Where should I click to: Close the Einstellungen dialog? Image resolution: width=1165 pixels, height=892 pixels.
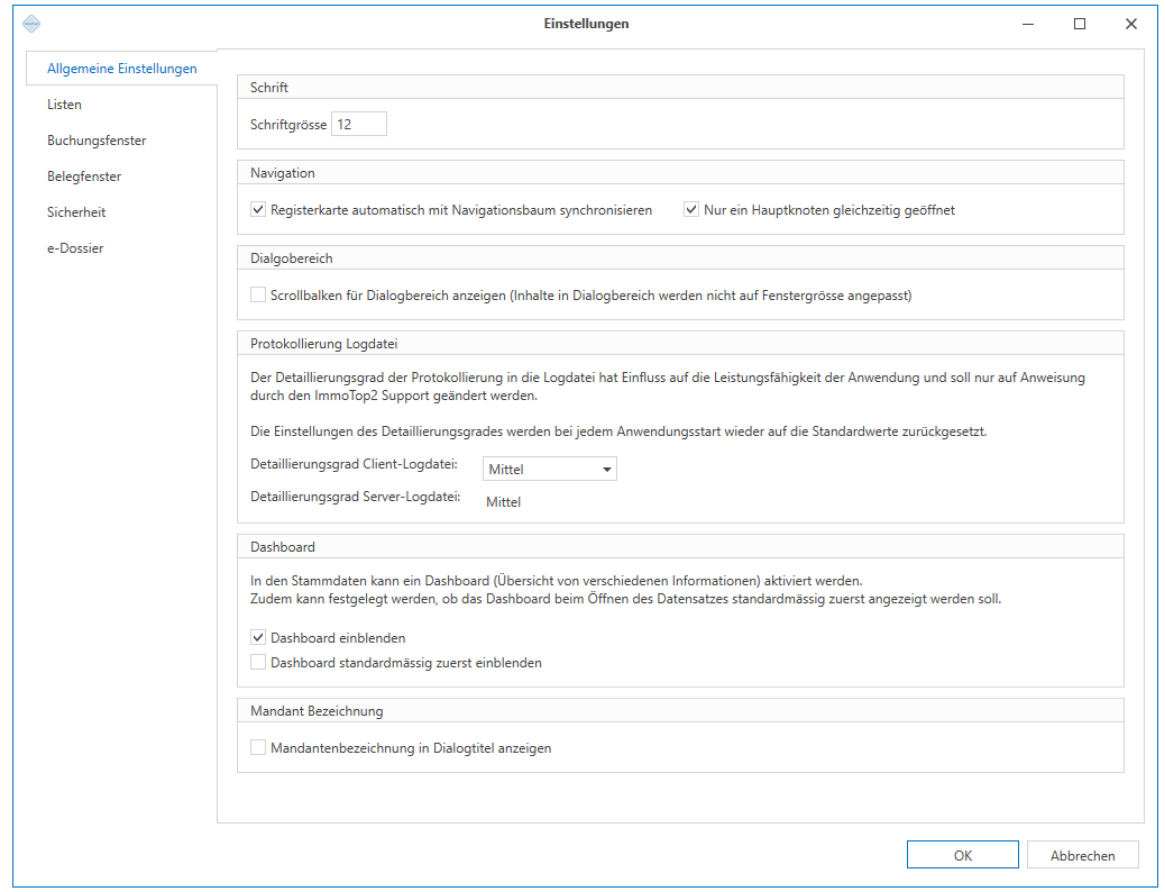(1131, 24)
